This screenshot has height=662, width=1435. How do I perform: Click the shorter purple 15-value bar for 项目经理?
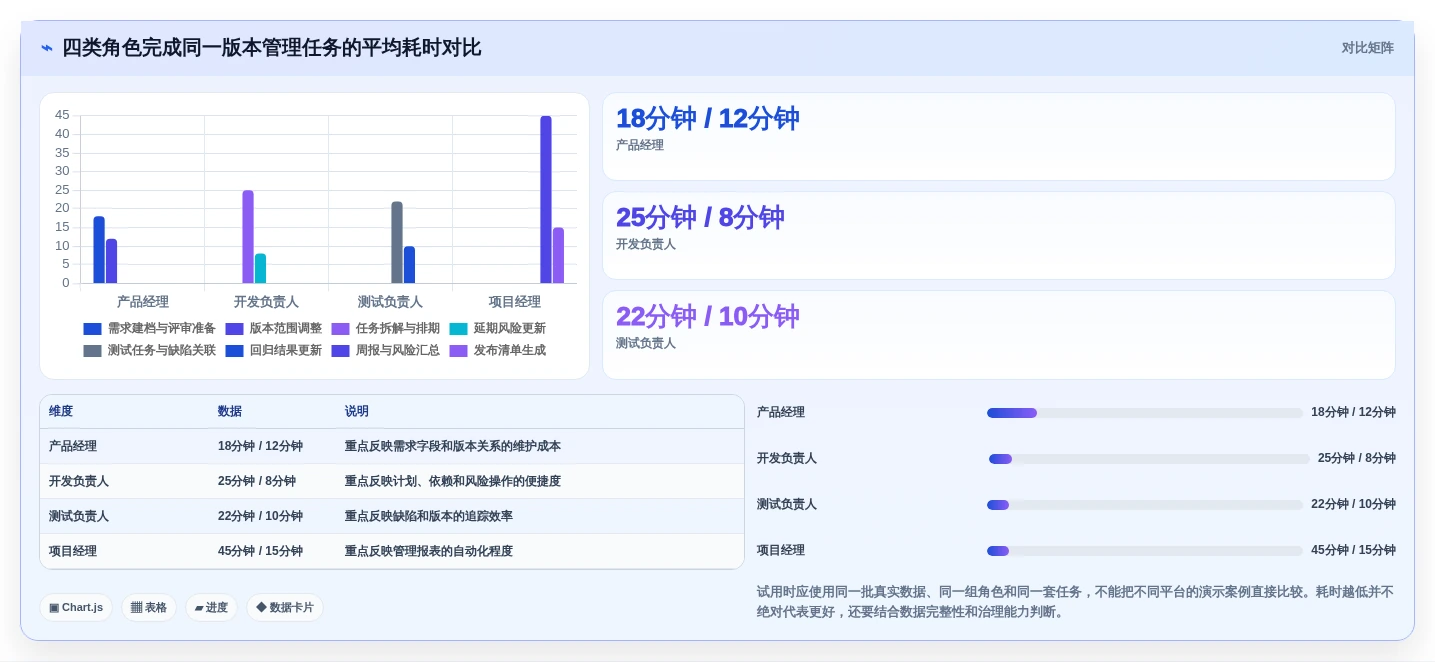coord(558,255)
